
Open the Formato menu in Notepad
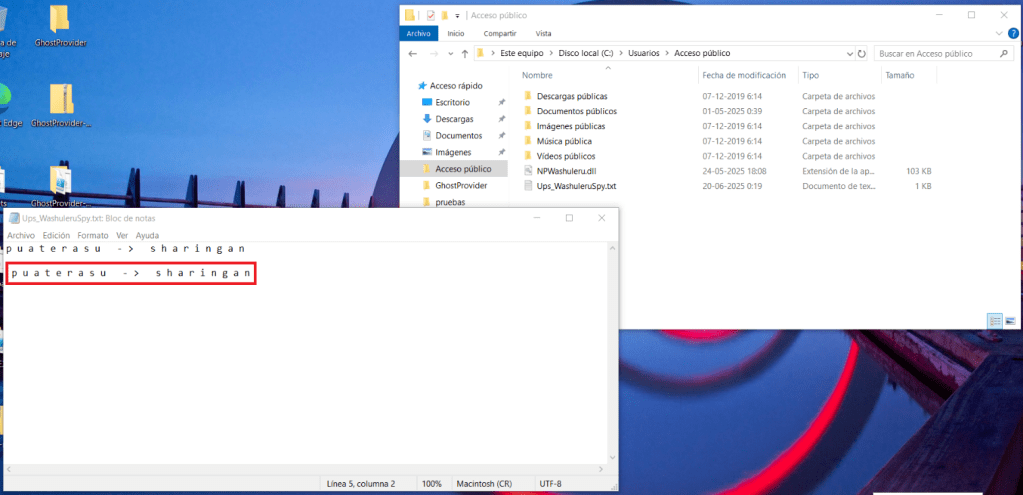tap(93, 235)
